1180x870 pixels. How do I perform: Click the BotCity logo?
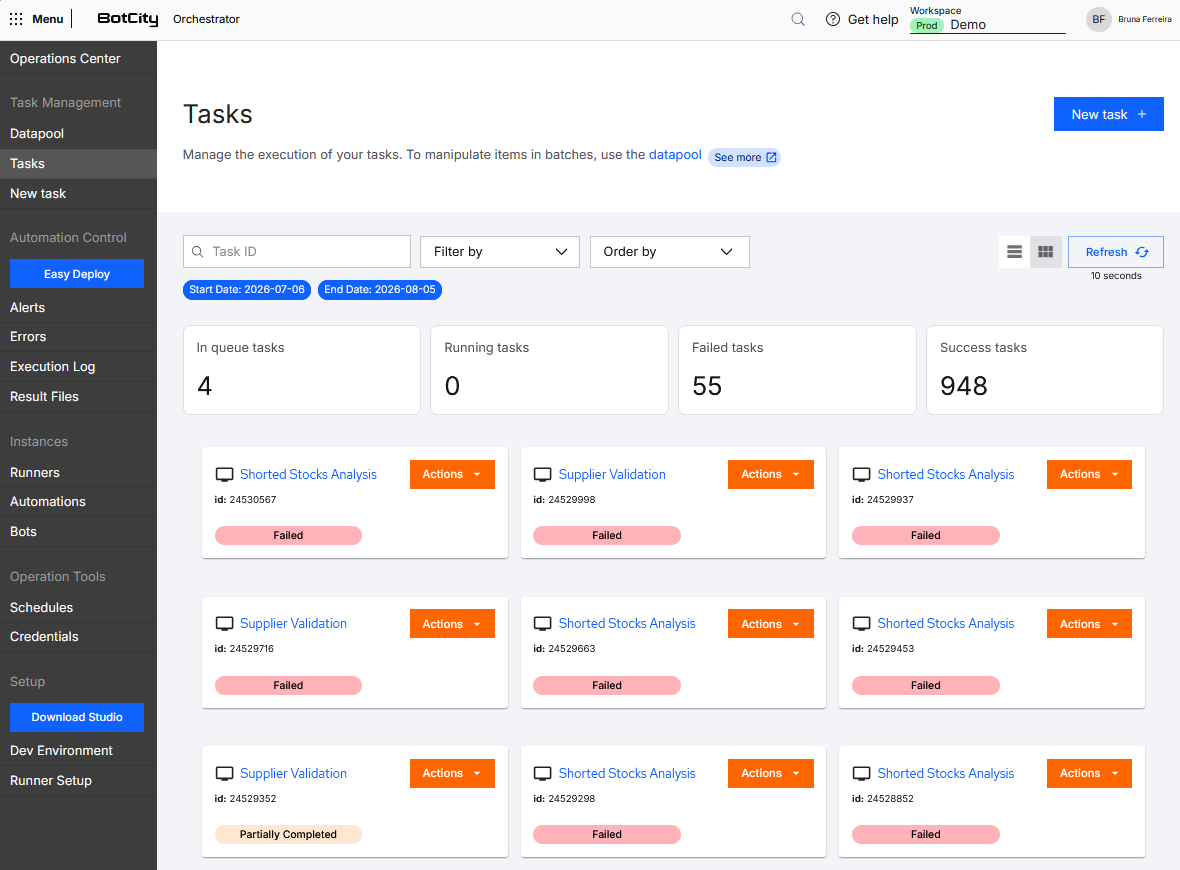coord(128,19)
